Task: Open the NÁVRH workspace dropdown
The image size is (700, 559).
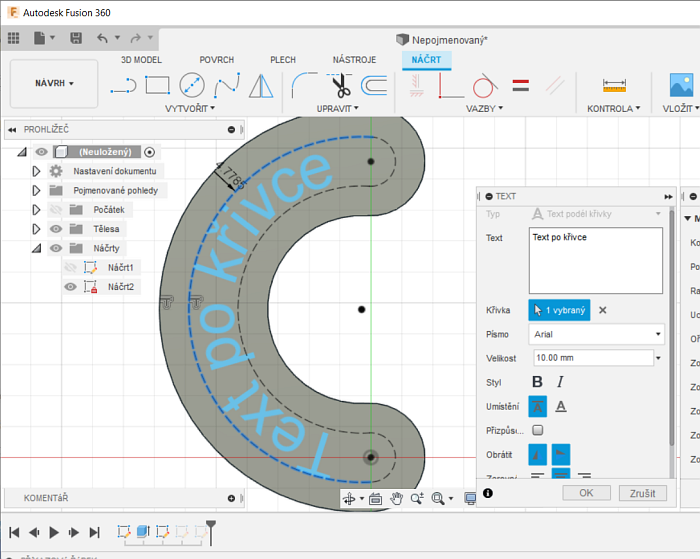Action: pyautogui.click(x=54, y=83)
